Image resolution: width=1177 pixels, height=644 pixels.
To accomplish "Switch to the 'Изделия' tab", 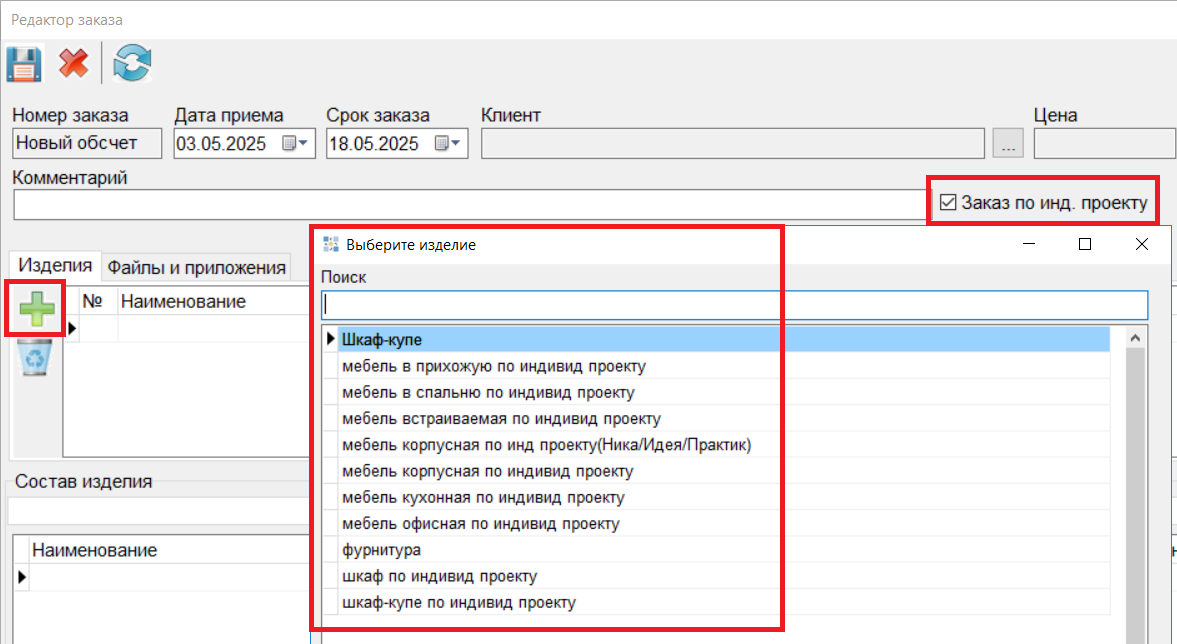I will (x=56, y=266).
